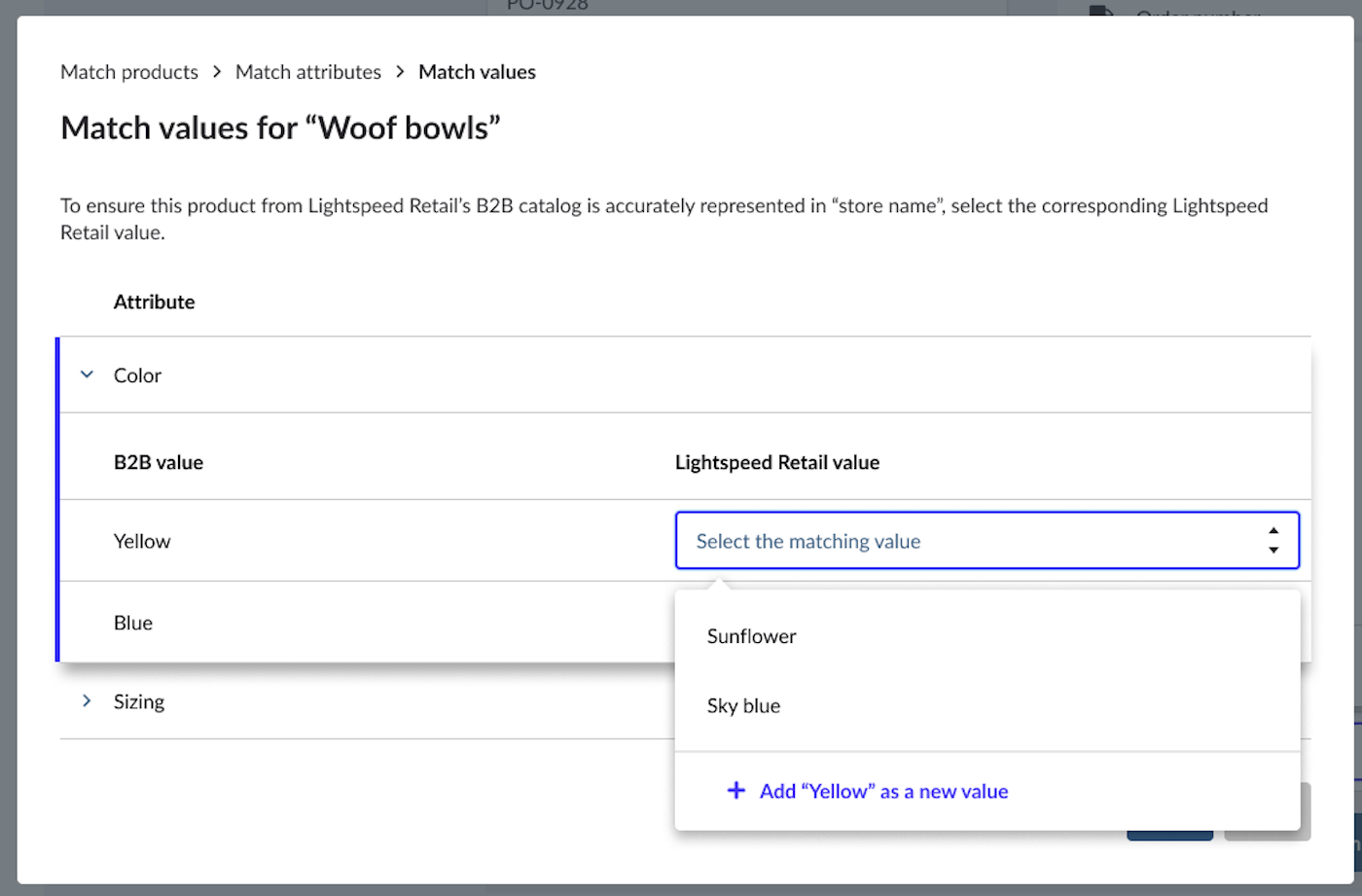Click the Color attribute row label
This screenshot has width=1362, height=896.
pos(137,376)
